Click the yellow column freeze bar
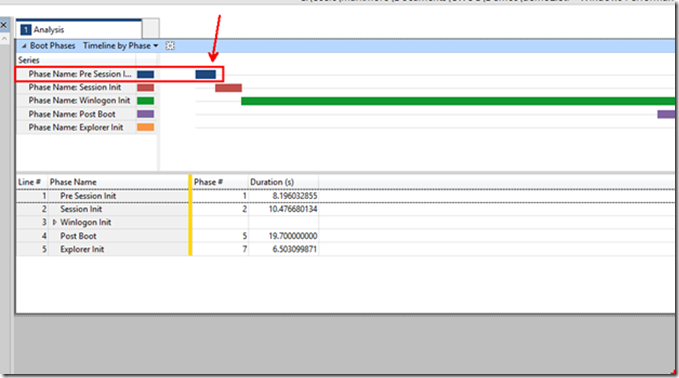Image resolution: width=679 pixels, height=378 pixels. 190,215
